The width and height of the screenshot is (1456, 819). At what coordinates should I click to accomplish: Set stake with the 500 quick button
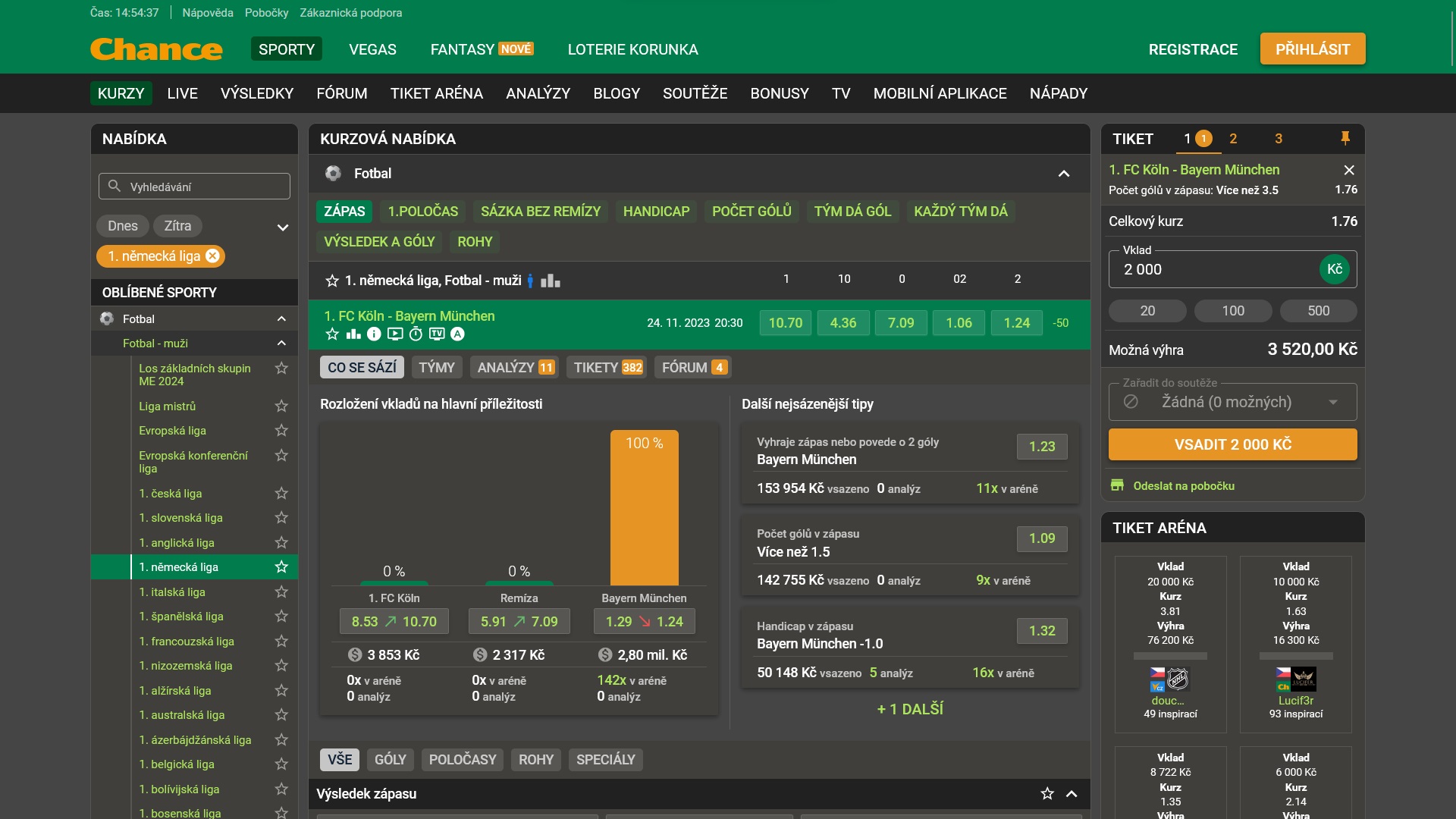(1318, 311)
